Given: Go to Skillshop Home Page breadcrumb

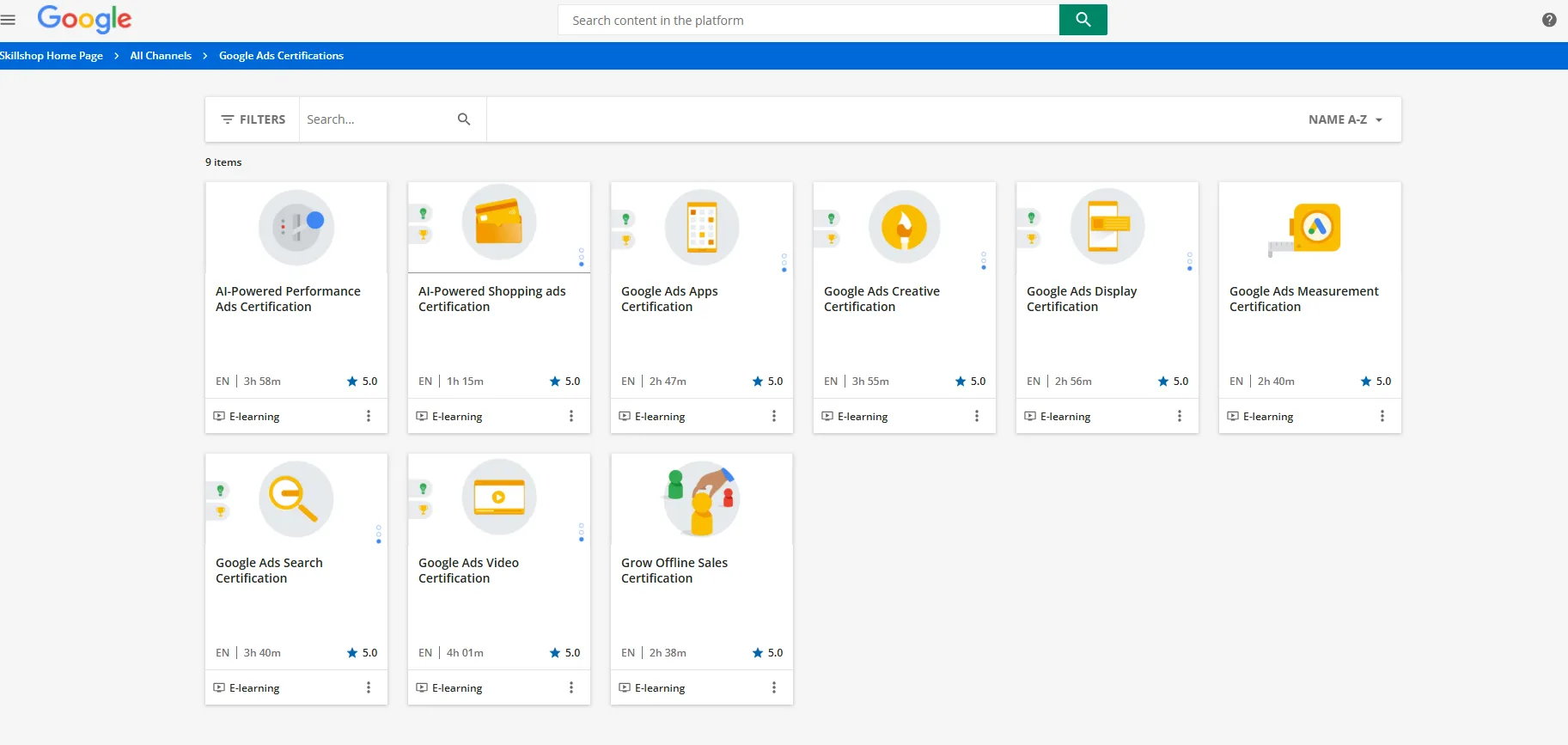Looking at the screenshot, I should tap(52, 56).
